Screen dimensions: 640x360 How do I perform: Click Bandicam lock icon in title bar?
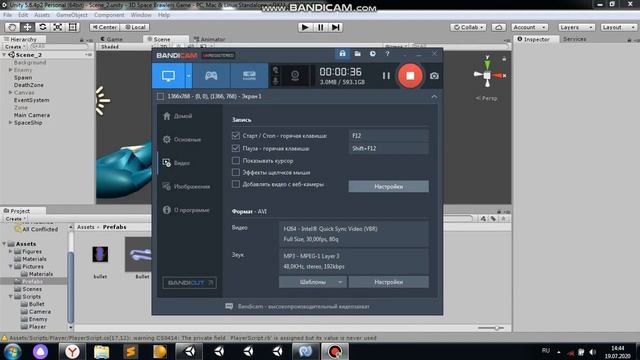click(342, 54)
